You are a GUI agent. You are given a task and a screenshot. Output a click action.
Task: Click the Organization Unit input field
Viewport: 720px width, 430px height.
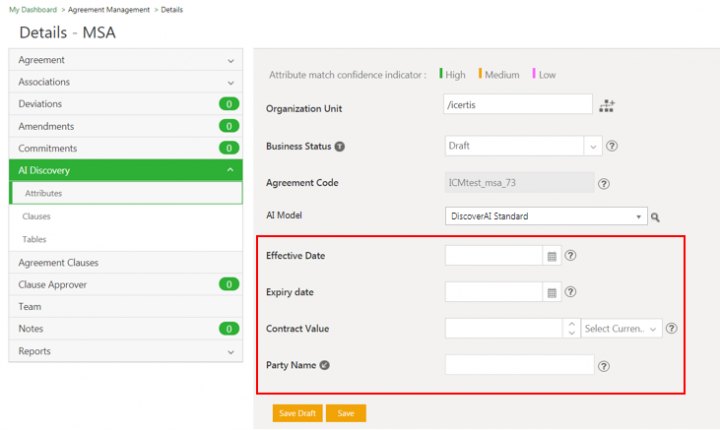[x=518, y=104]
